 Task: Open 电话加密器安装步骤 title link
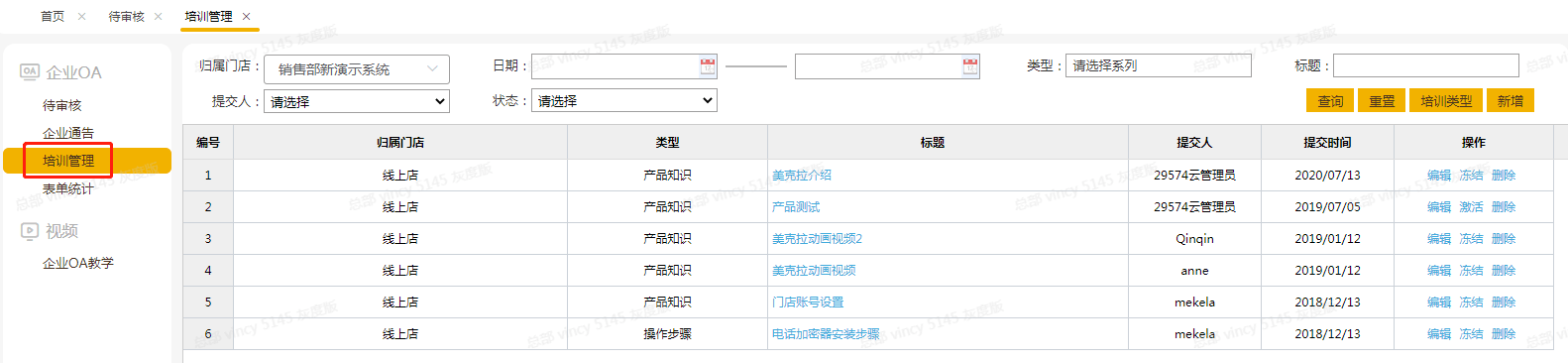pyautogui.click(x=826, y=333)
